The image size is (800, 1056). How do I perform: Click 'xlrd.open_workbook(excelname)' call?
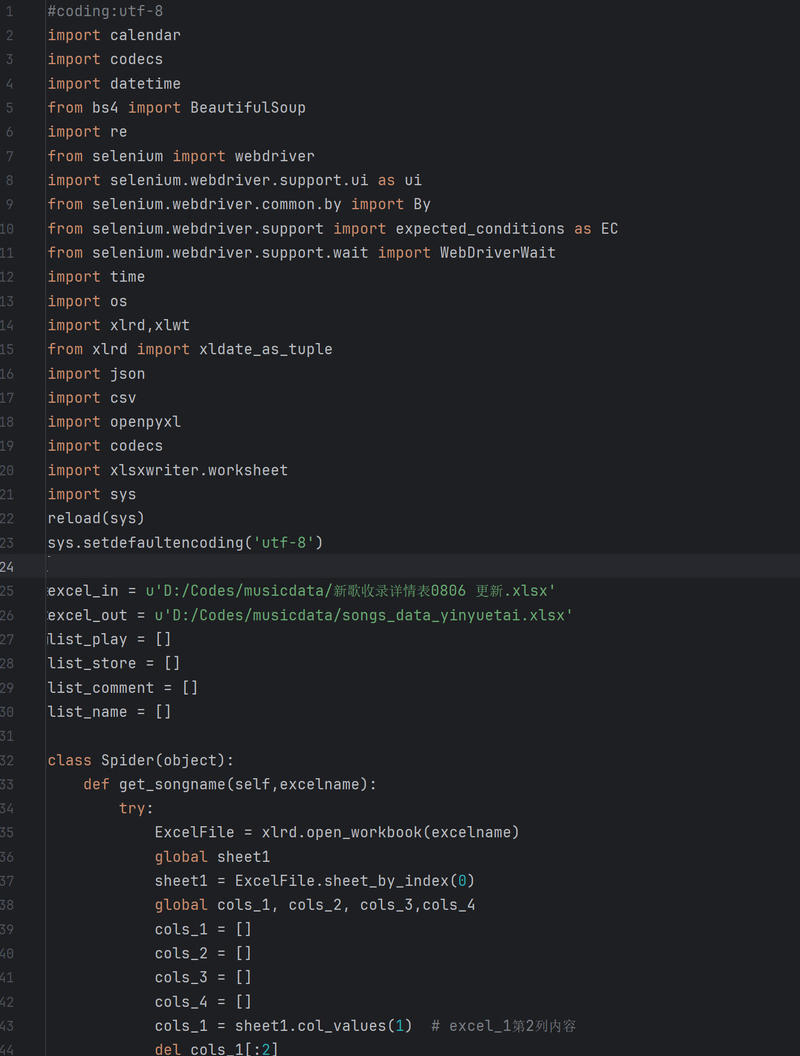click(x=391, y=833)
